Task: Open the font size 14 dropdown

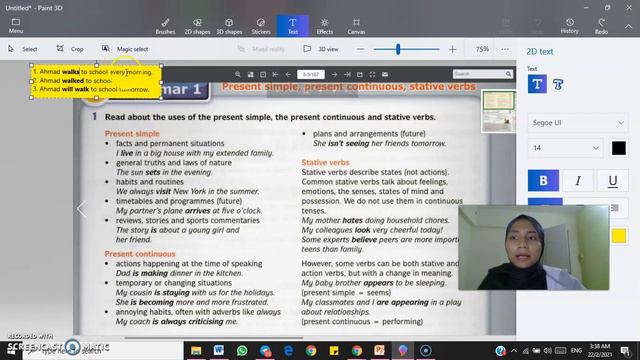Action: pos(565,148)
